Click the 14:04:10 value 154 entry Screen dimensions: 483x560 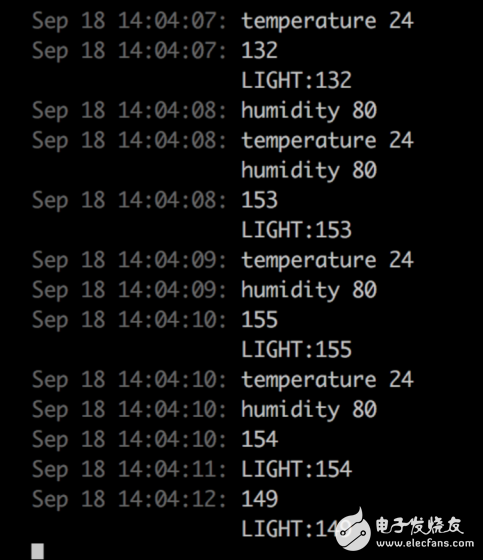[155, 439]
